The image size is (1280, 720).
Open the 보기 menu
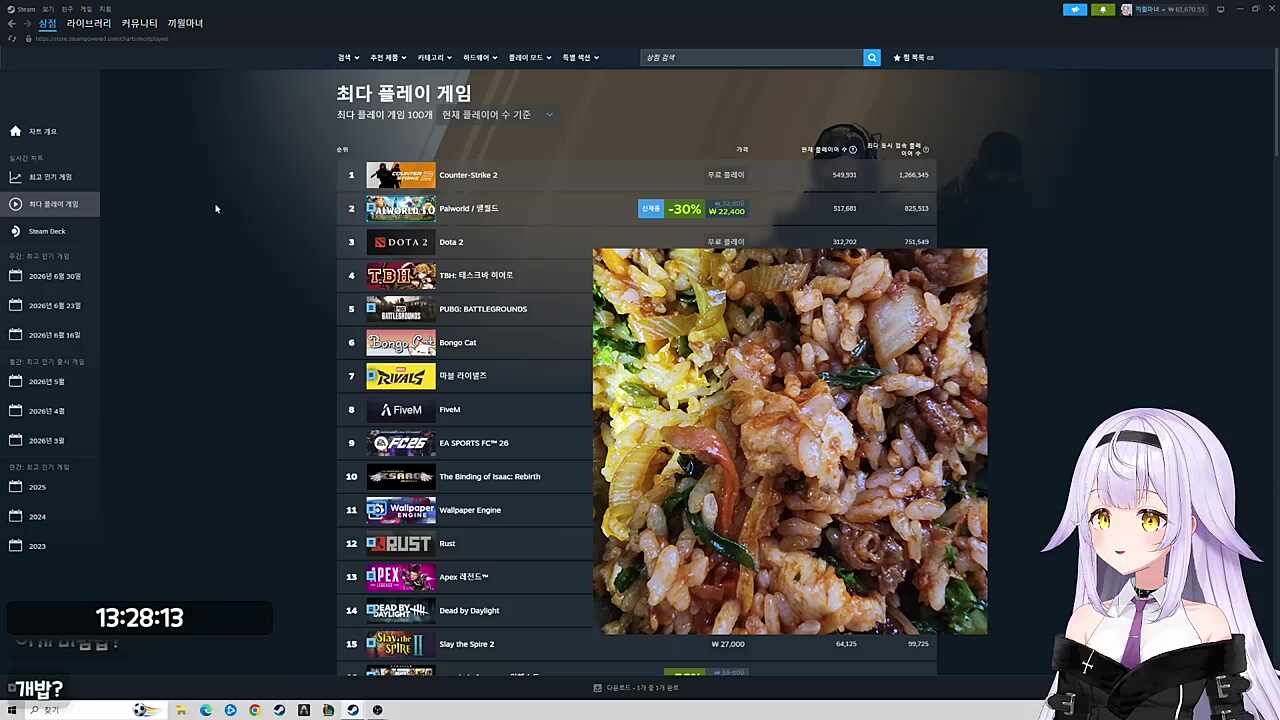click(x=48, y=9)
